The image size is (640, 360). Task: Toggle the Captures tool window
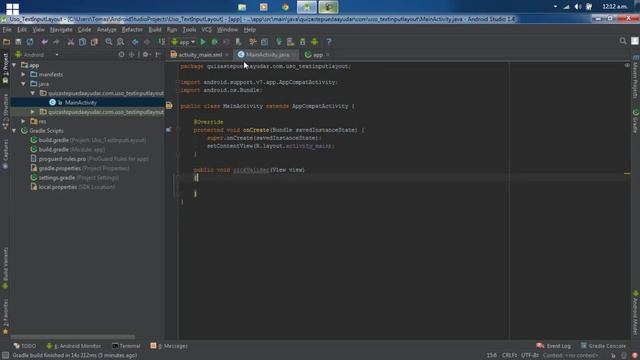pyautogui.click(x=5, y=154)
